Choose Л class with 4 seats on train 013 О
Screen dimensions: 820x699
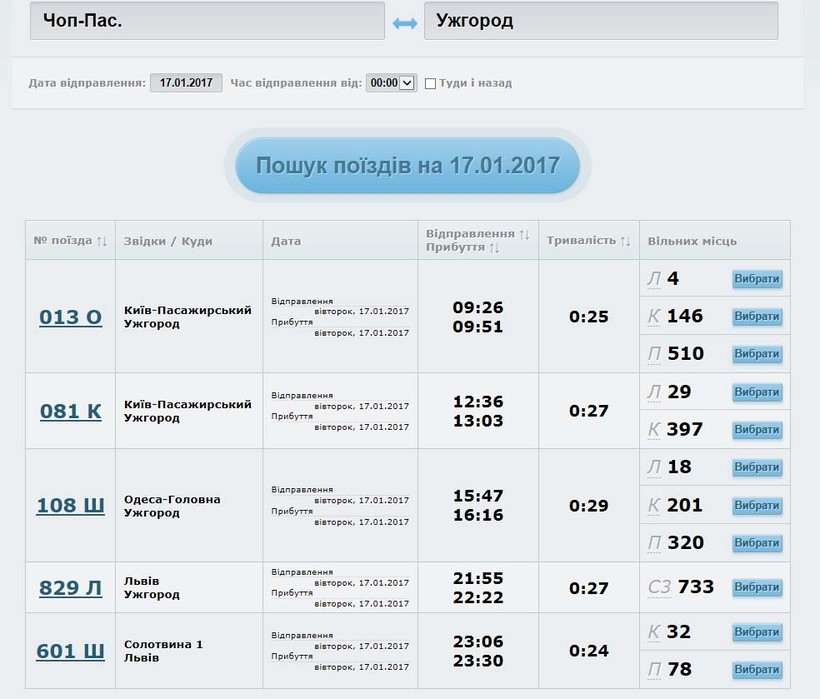click(756, 279)
